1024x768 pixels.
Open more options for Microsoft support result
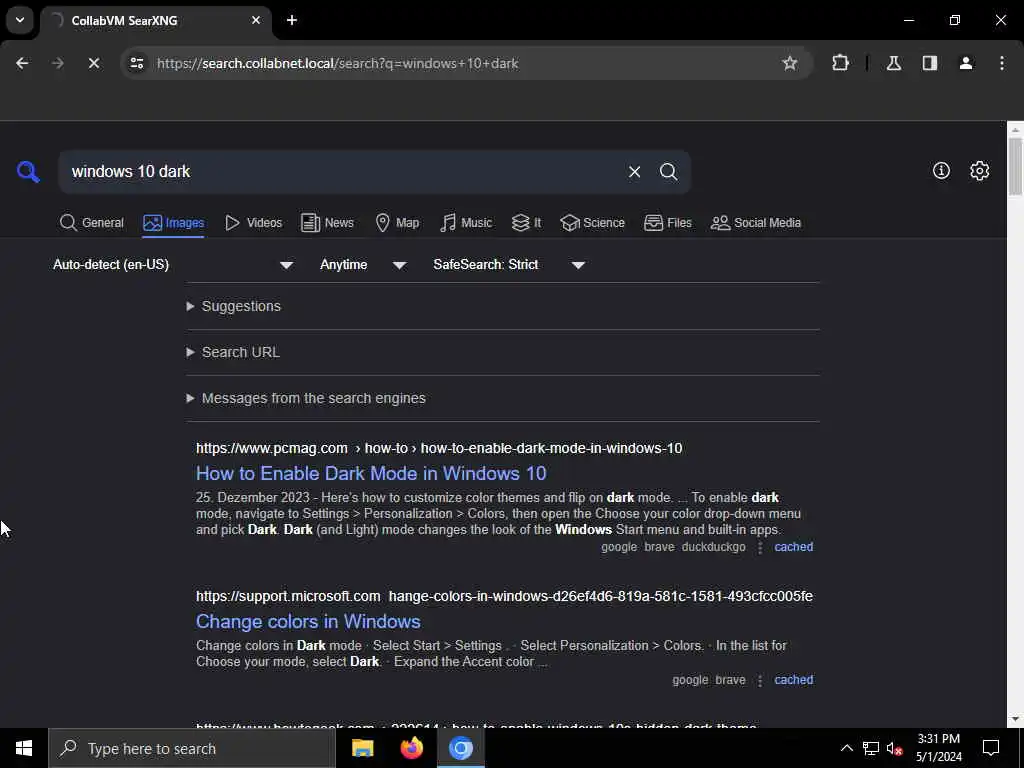click(760, 680)
